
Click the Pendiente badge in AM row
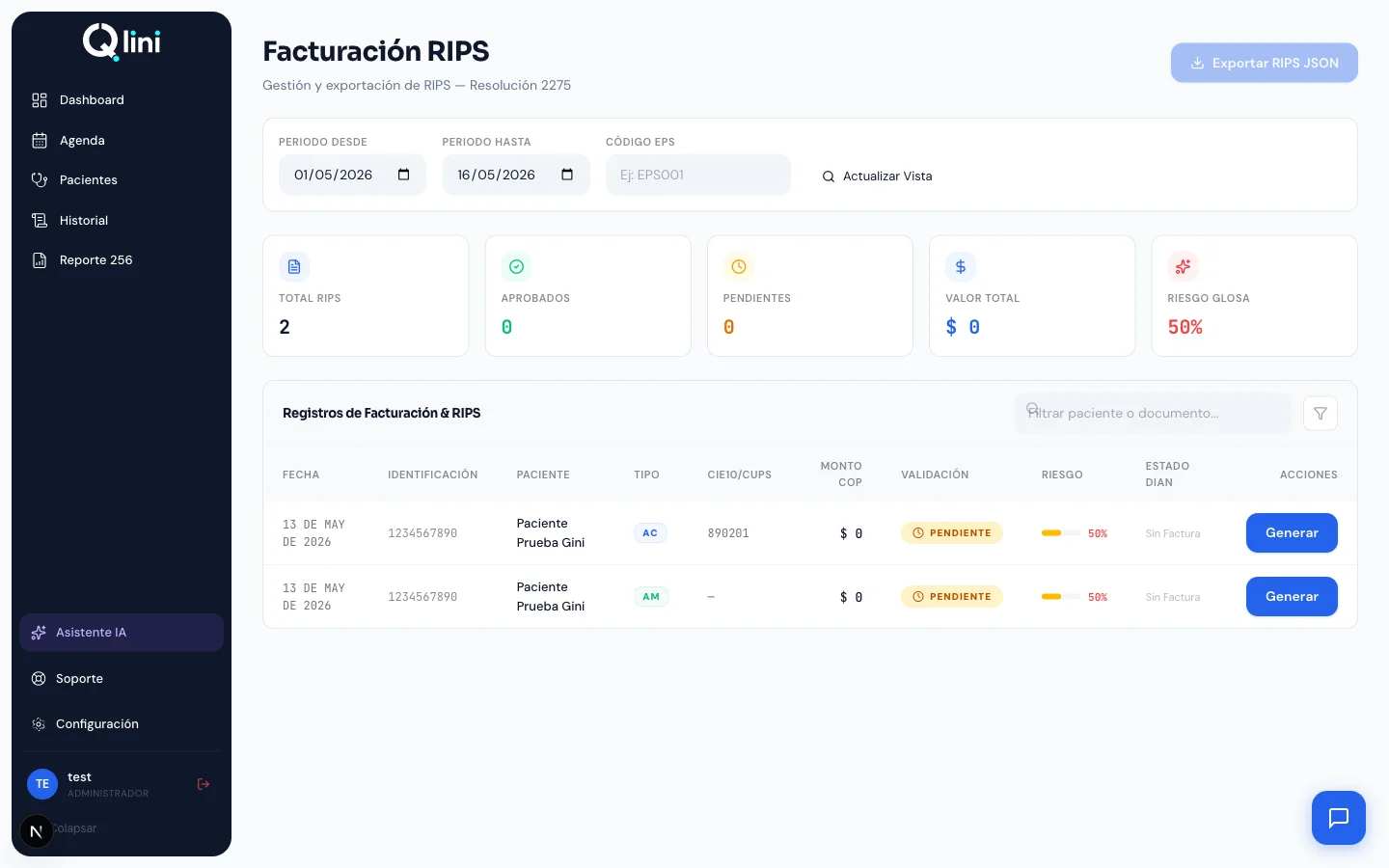952,597
